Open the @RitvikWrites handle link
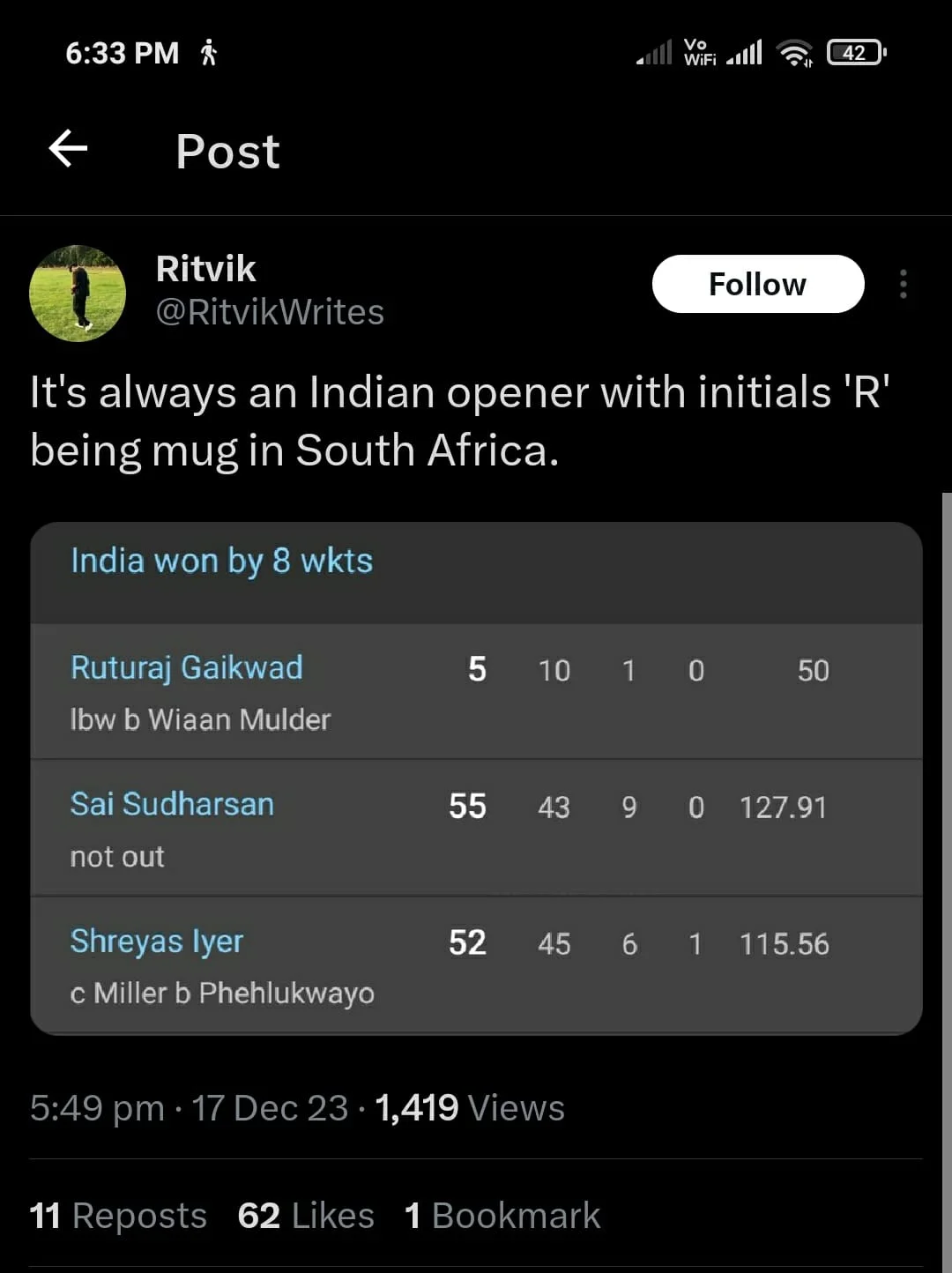952x1273 pixels. click(x=270, y=312)
